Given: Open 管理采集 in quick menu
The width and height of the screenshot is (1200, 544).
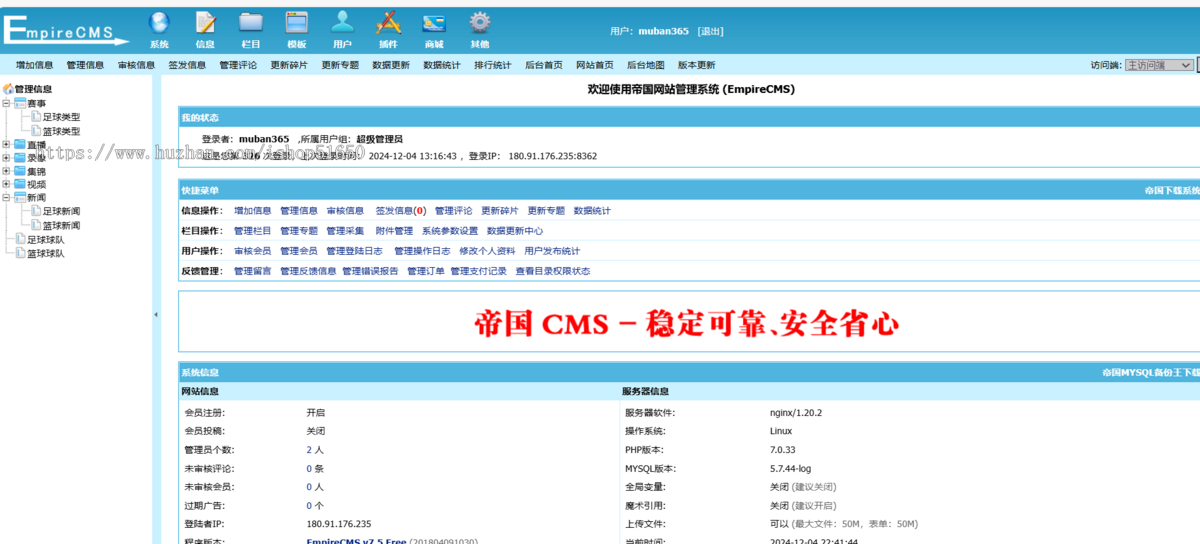Looking at the screenshot, I should [345, 231].
